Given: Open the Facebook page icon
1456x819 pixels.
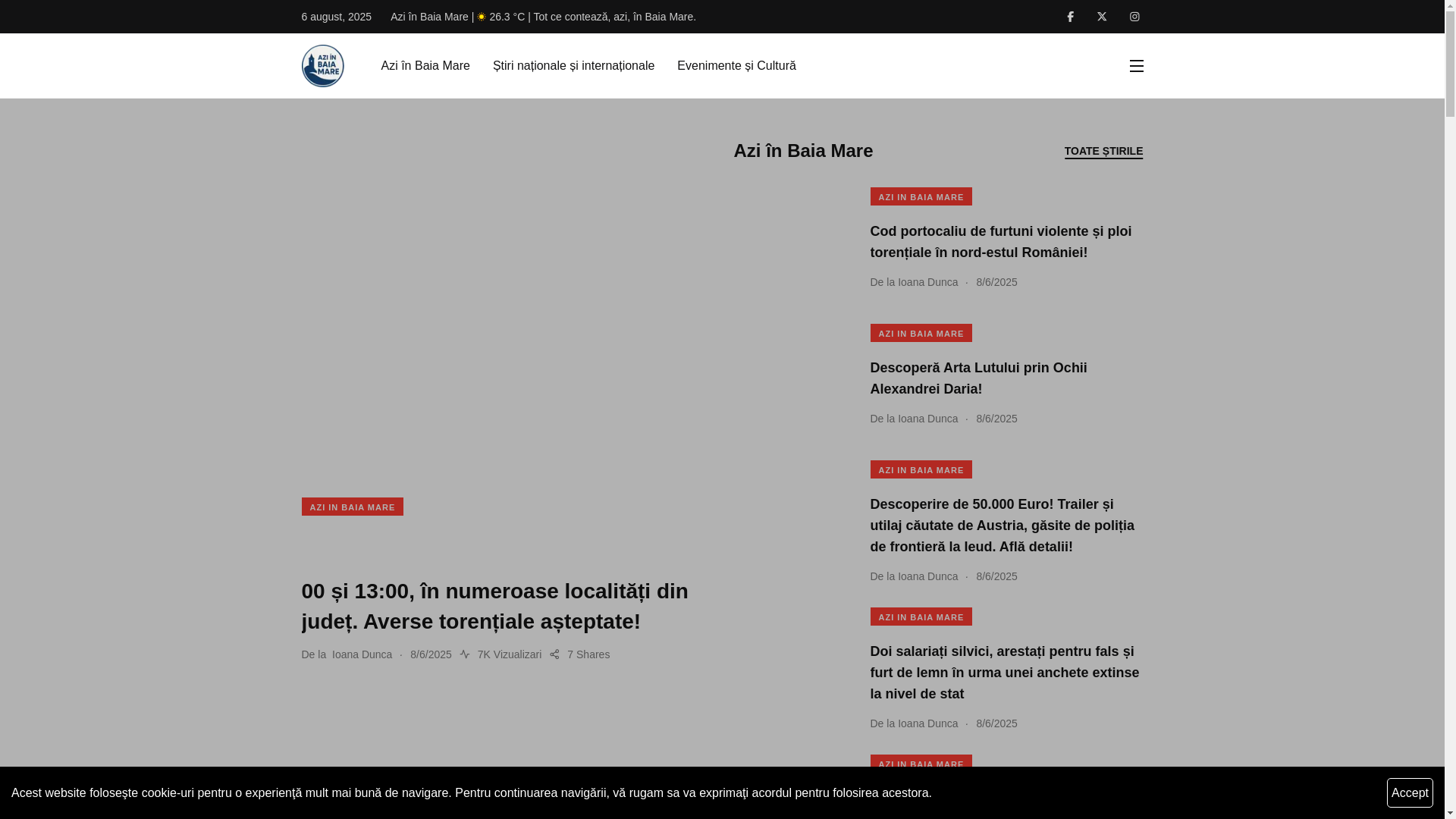Looking at the screenshot, I should [1070, 17].
